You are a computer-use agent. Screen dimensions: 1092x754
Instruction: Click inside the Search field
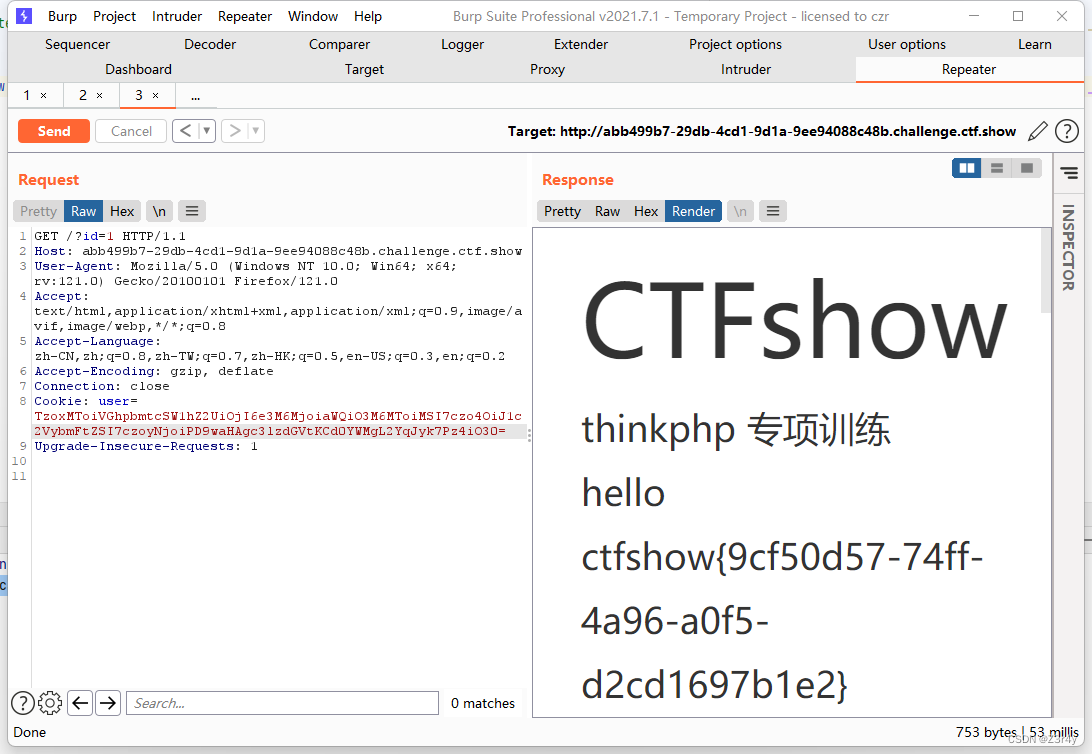point(280,702)
